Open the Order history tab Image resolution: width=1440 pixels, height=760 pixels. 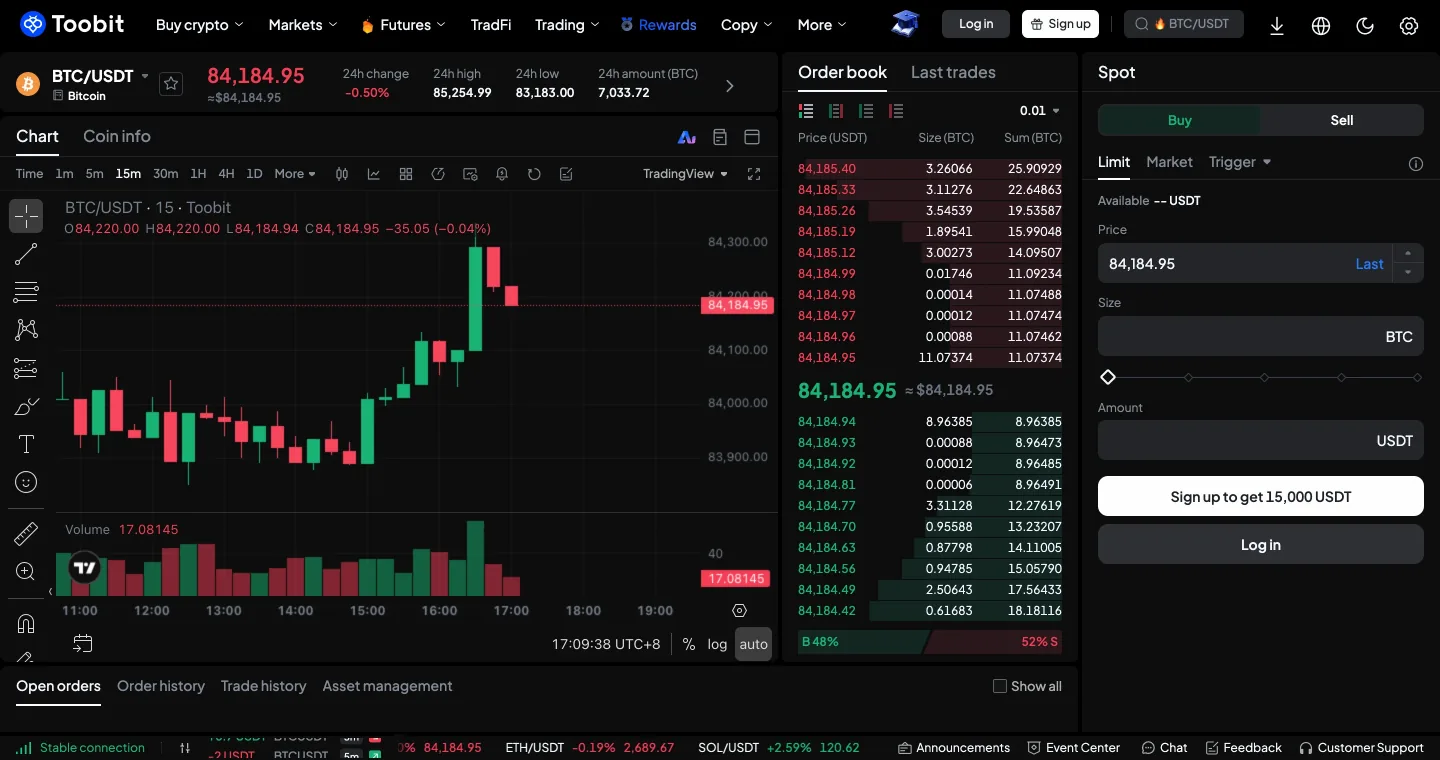161,686
